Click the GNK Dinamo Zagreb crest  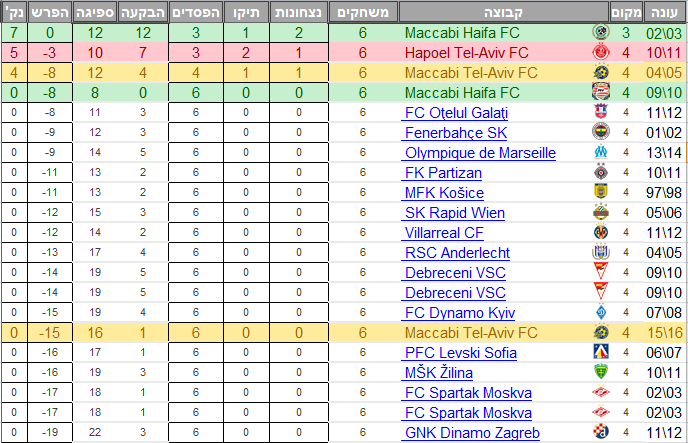pos(600,432)
